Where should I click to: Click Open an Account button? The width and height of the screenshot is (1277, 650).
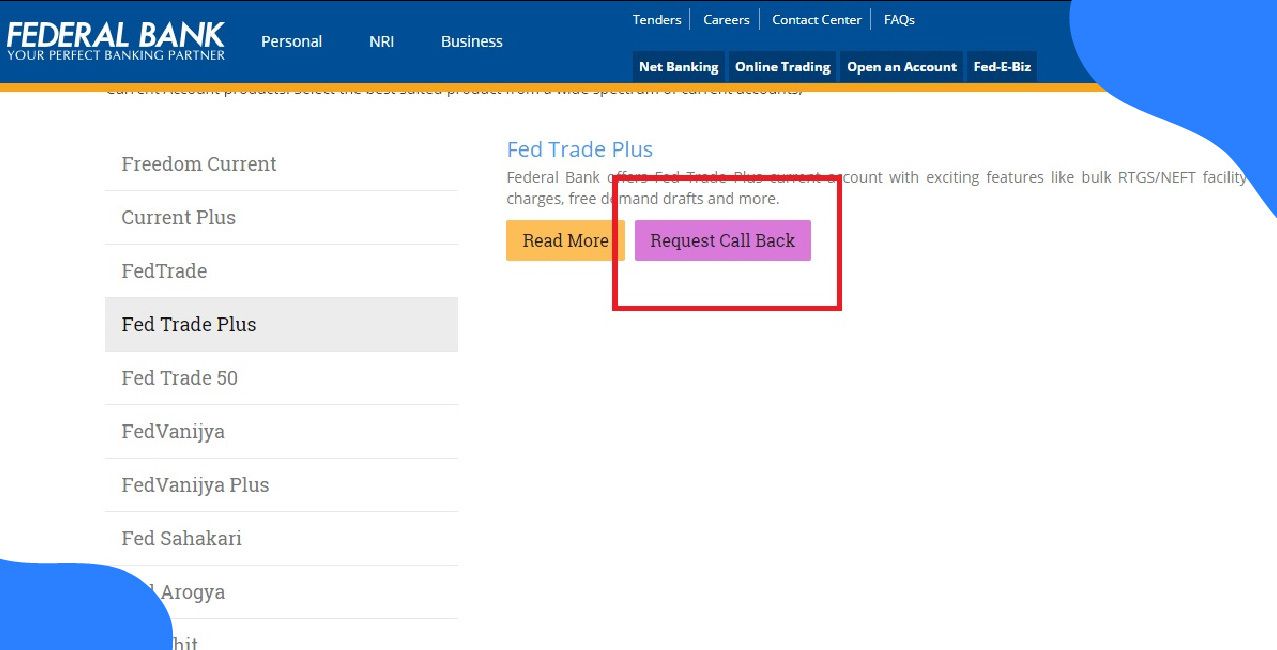[901, 67]
